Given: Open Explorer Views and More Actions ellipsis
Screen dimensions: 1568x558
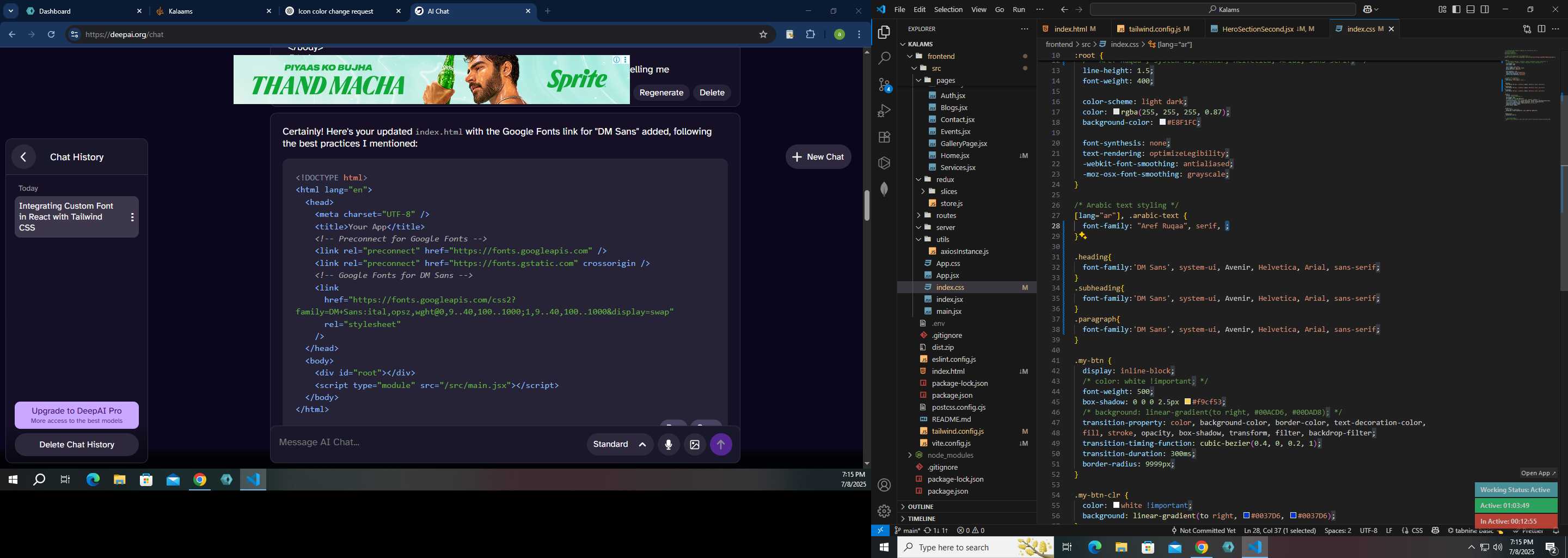Looking at the screenshot, I should click(x=1025, y=29).
